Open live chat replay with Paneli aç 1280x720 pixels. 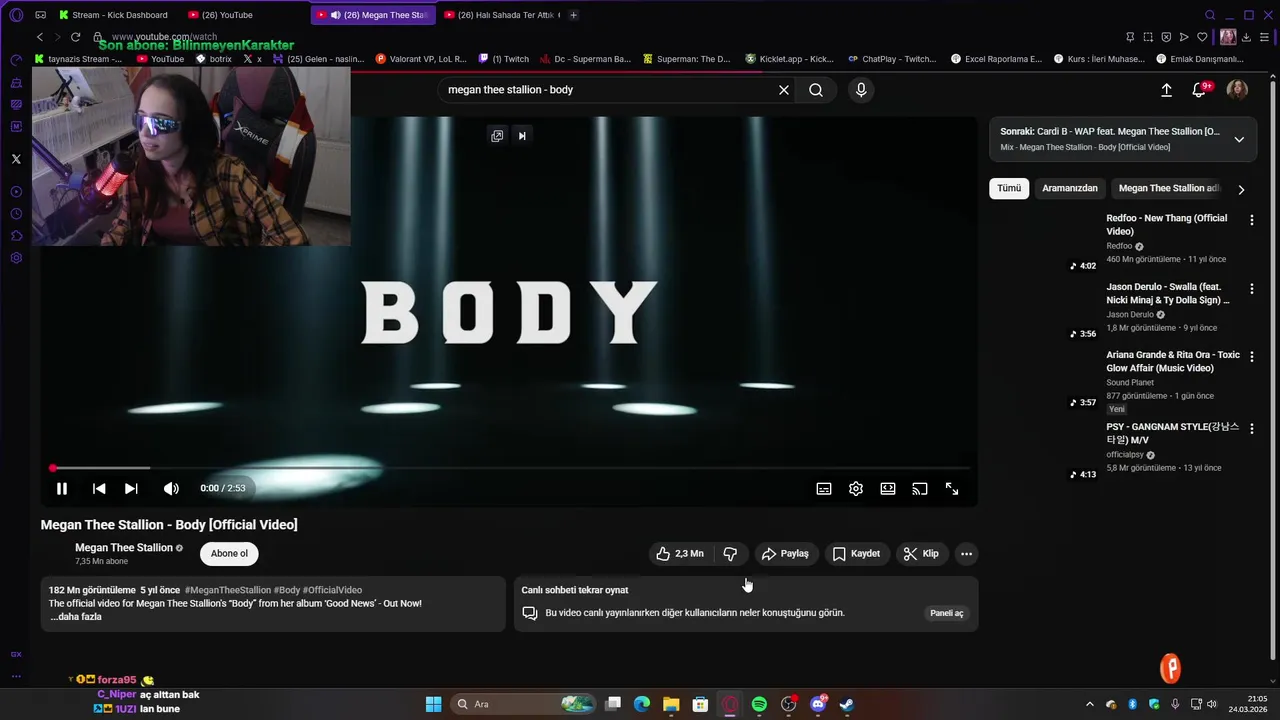pos(947,613)
